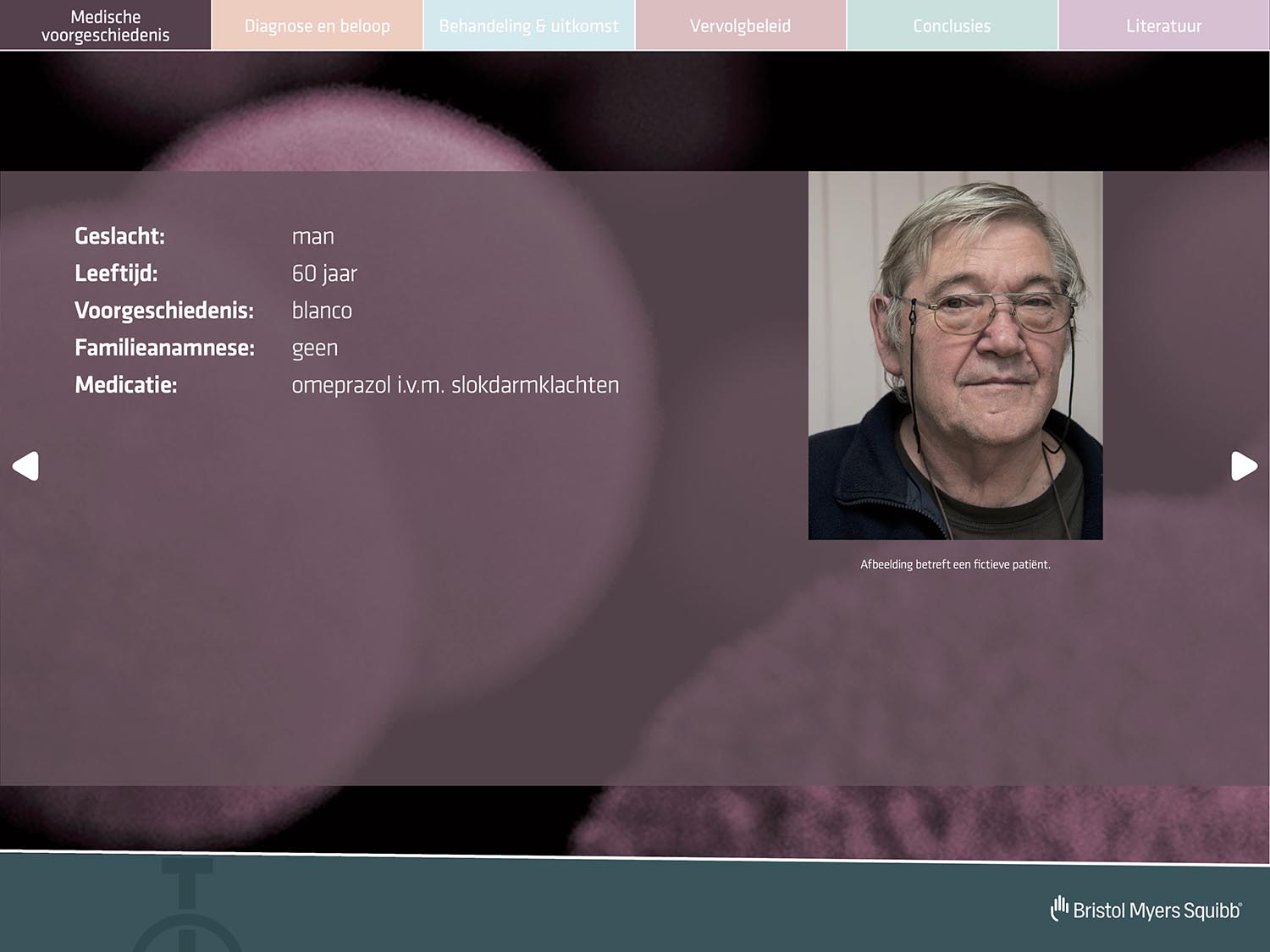Click the Bristol Myers Squibb logo

click(x=1146, y=910)
